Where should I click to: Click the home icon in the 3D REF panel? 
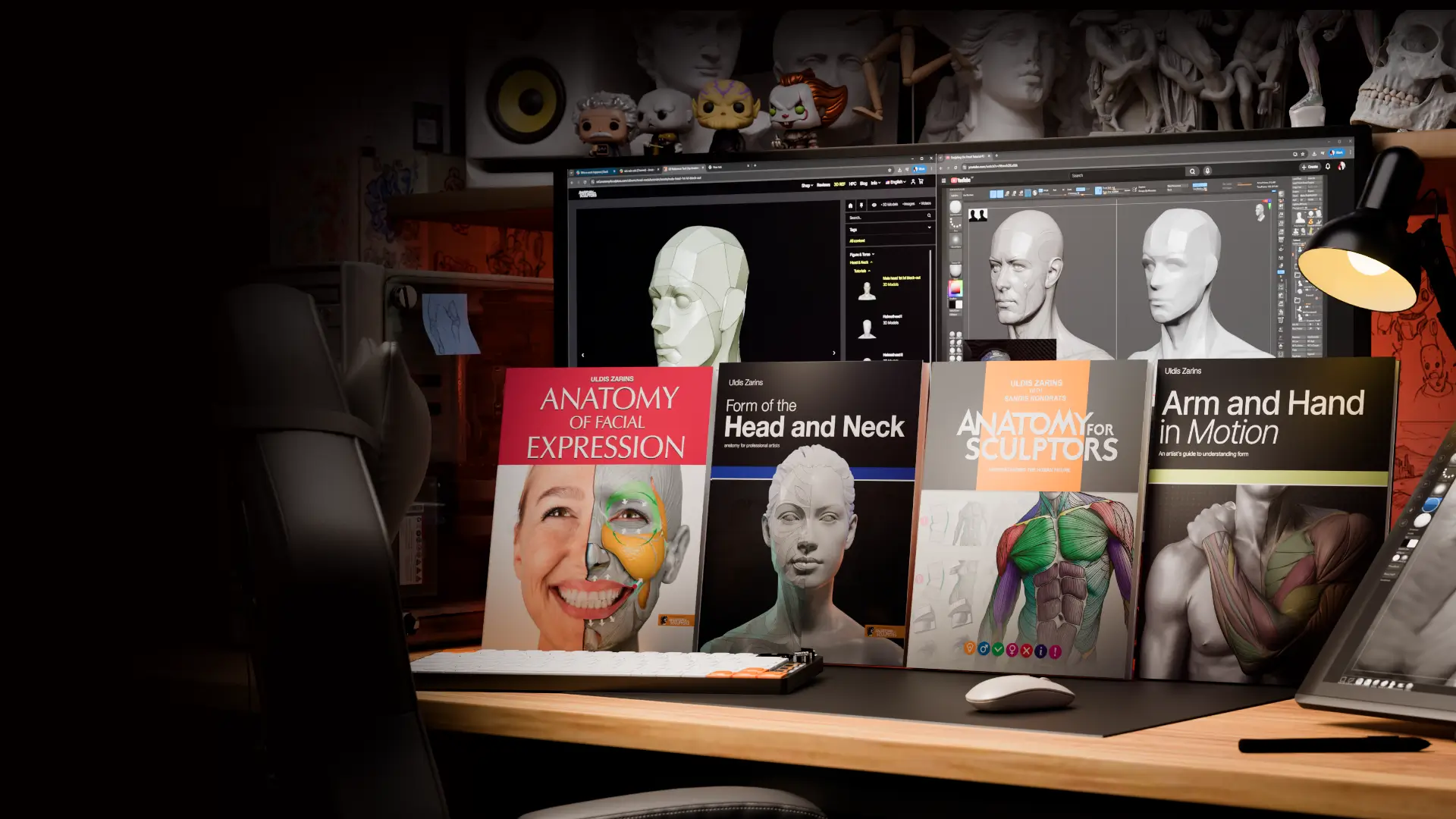[850, 206]
